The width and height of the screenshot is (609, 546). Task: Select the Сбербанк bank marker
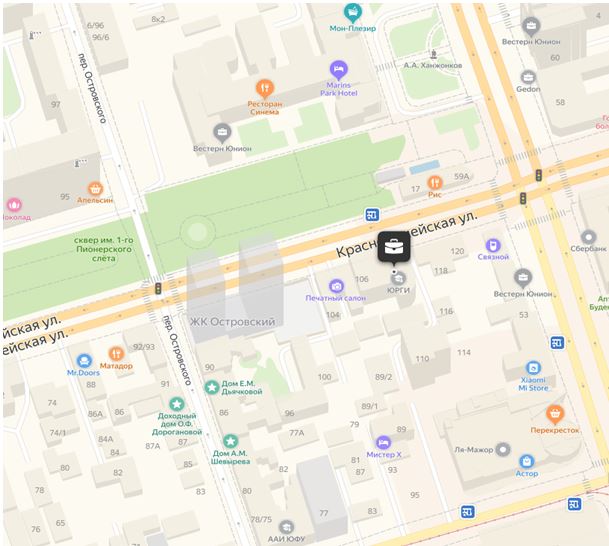coord(588,237)
